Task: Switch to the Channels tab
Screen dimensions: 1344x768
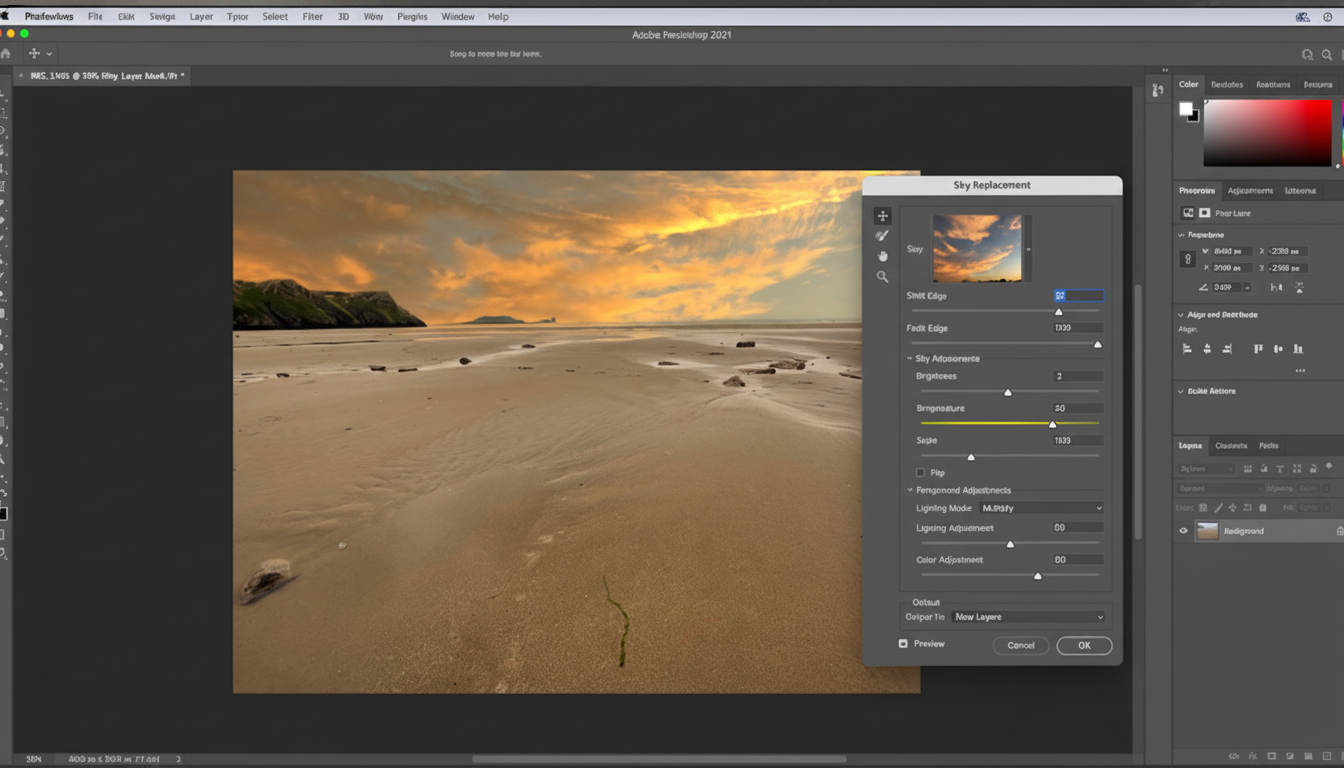Action: click(1233, 445)
